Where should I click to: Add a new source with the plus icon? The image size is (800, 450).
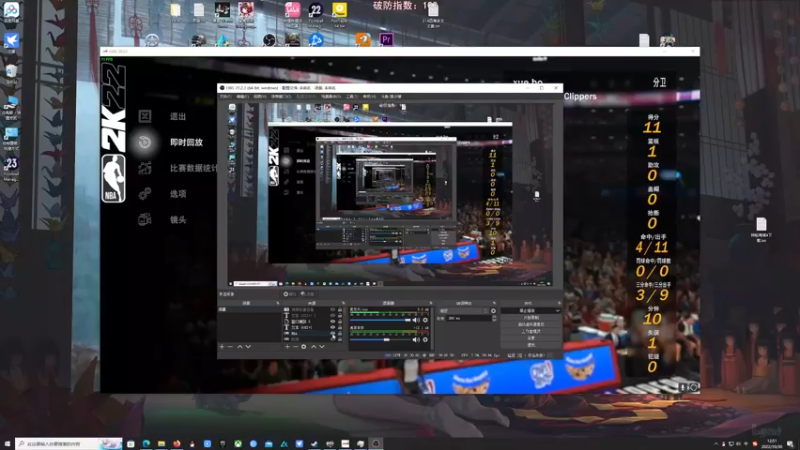tap(287, 347)
